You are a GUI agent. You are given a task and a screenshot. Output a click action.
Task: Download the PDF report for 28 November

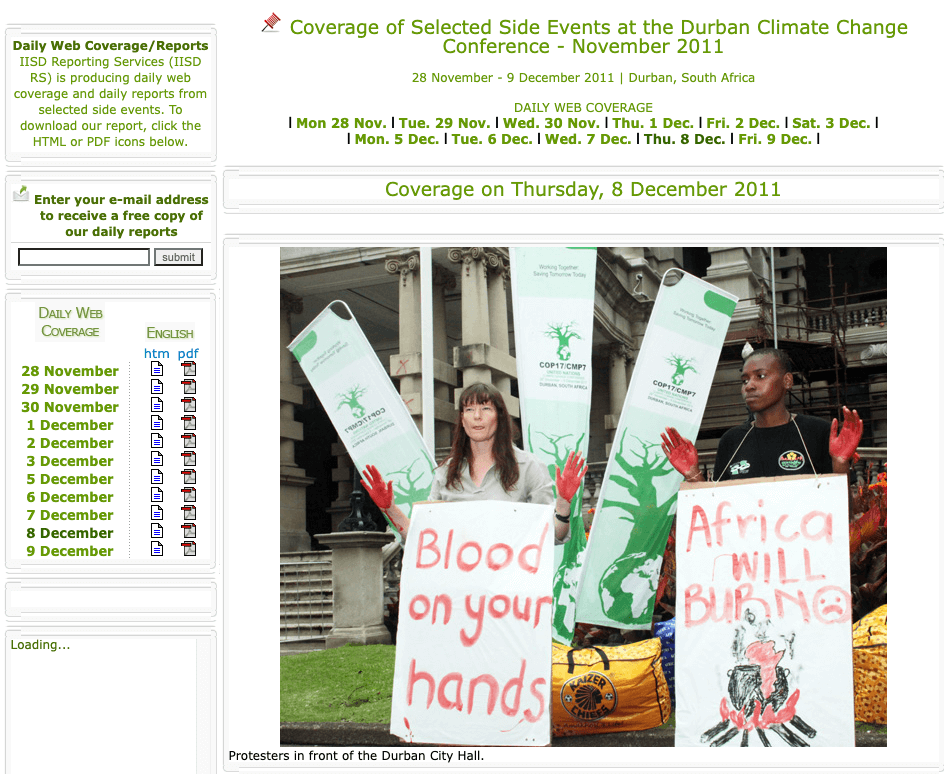click(x=188, y=369)
